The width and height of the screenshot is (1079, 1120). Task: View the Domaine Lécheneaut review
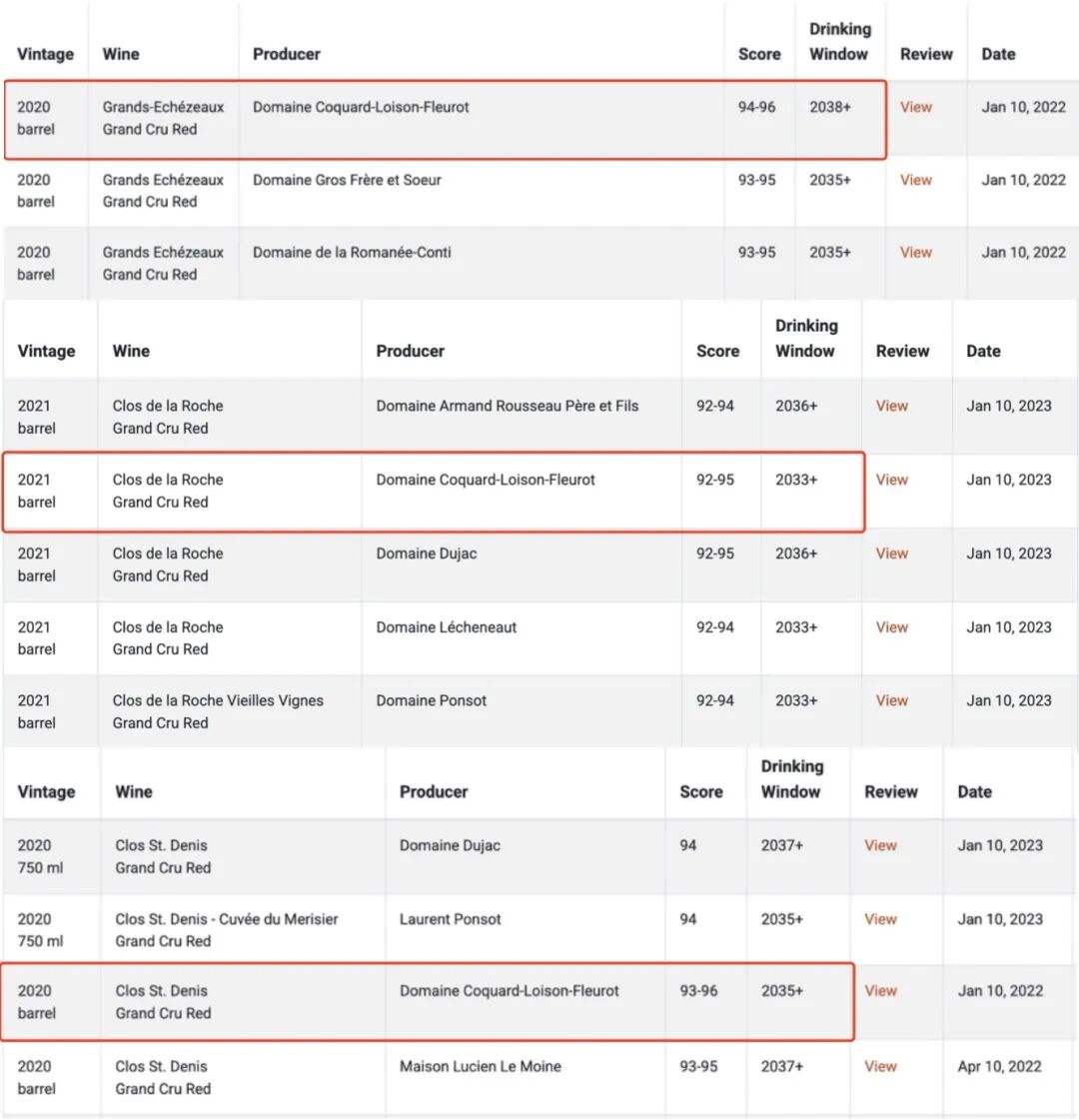tap(891, 627)
